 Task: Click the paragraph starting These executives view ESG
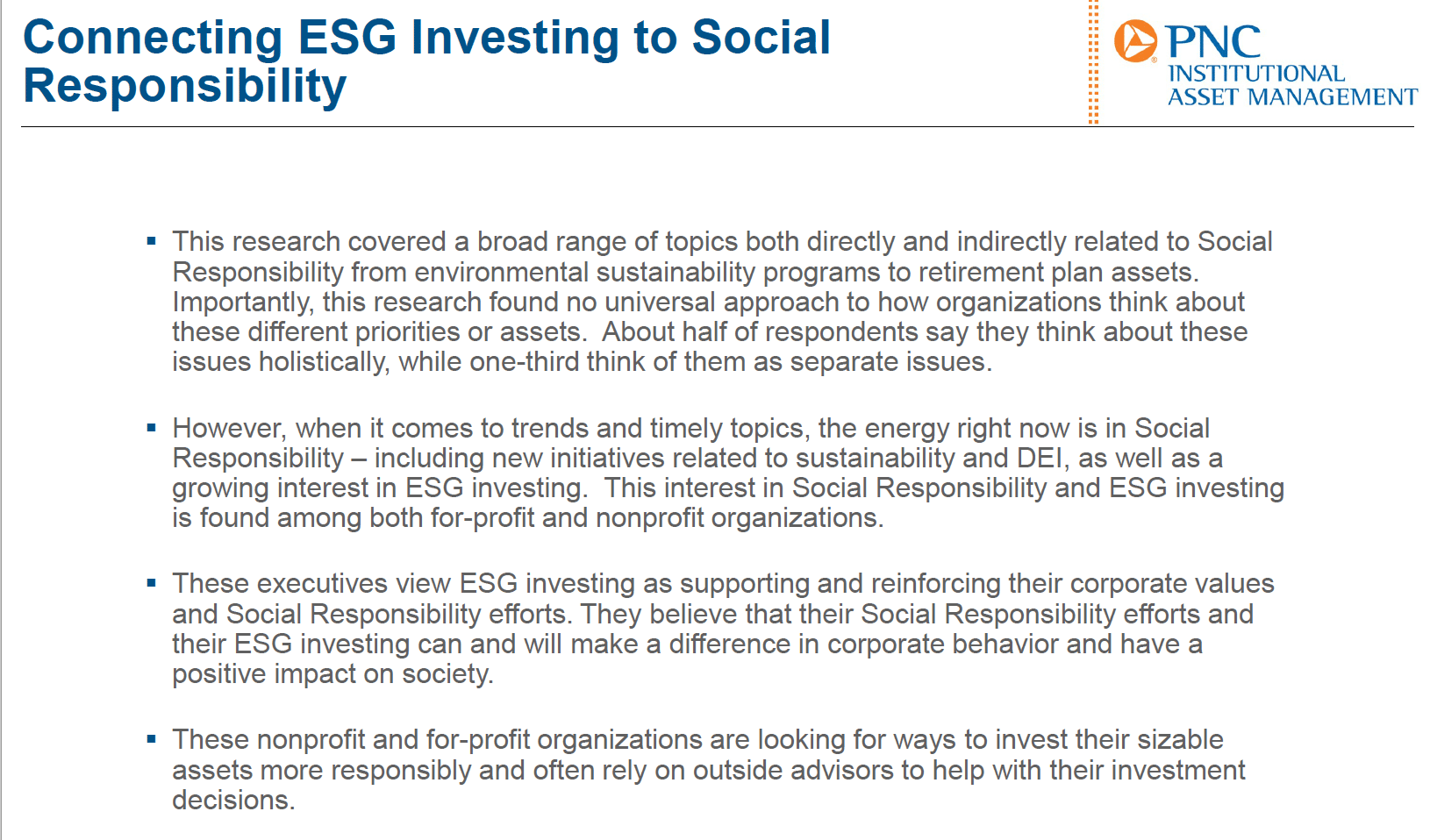click(x=723, y=628)
